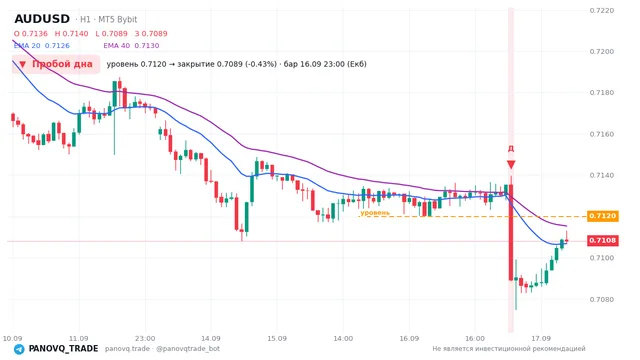Click the AUDUSD symbol title
This screenshot has width=640, height=360.
pyautogui.click(x=42, y=19)
